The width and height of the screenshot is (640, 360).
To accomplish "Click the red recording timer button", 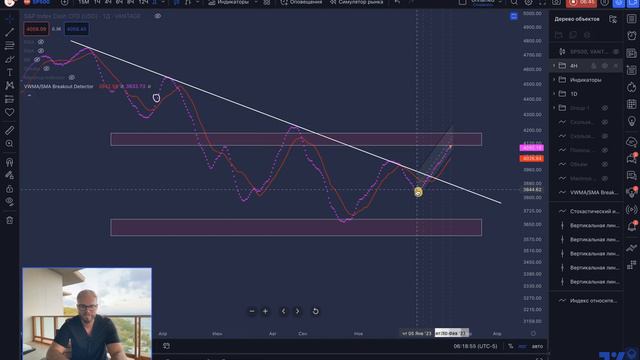I will click(x=581, y=2).
